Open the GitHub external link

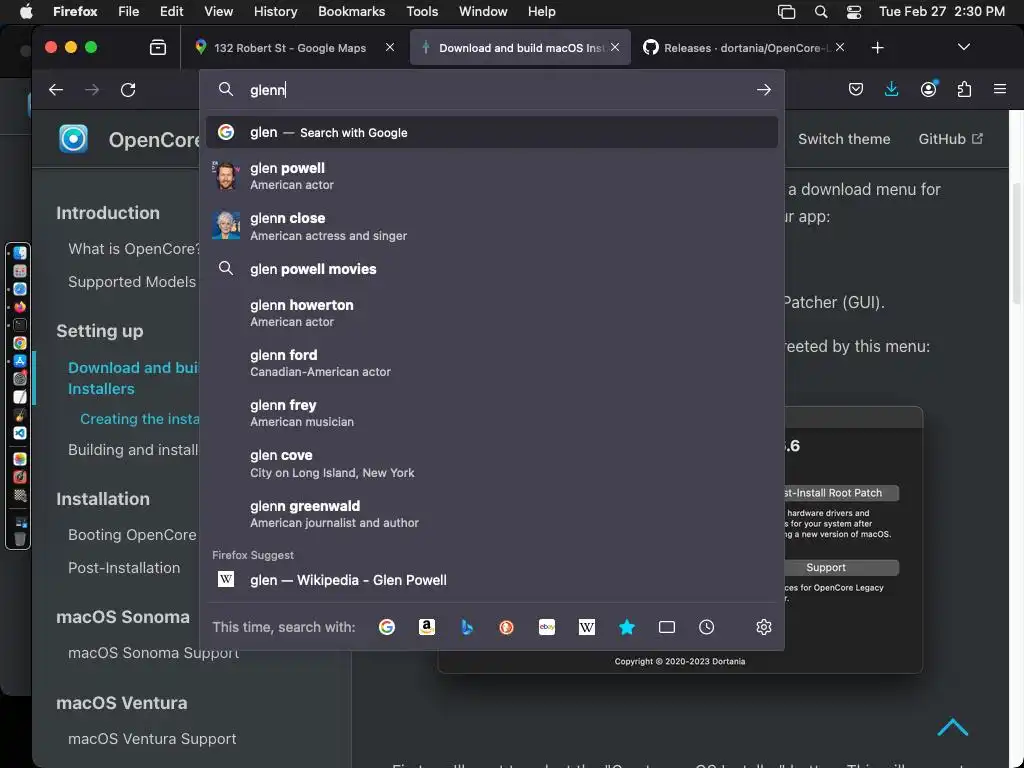[x=950, y=138]
